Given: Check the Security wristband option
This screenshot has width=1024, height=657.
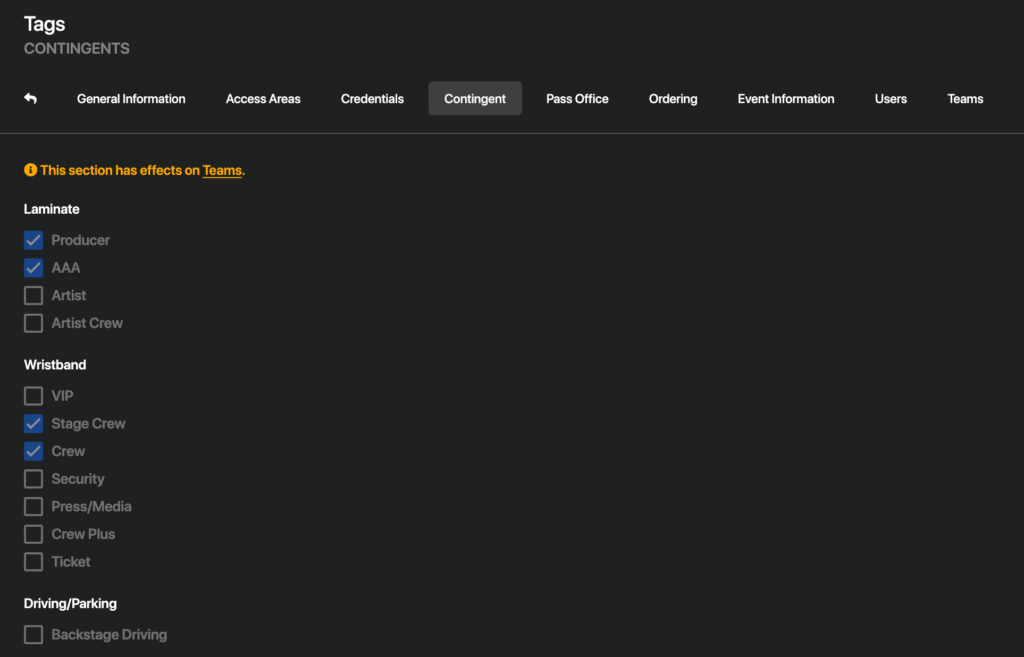Looking at the screenshot, I should click(x=34, y=479).
